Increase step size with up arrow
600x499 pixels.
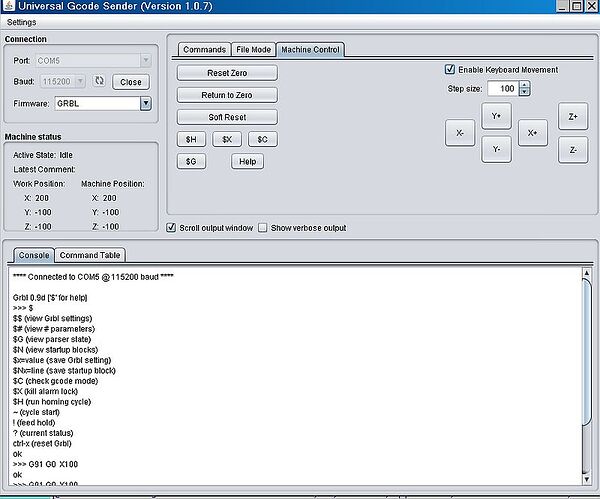click(x=525, y=85)
